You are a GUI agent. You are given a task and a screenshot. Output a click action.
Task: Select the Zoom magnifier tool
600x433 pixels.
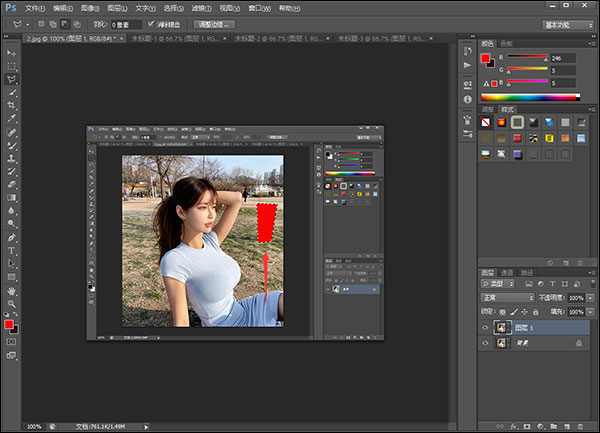click(12, 303)
